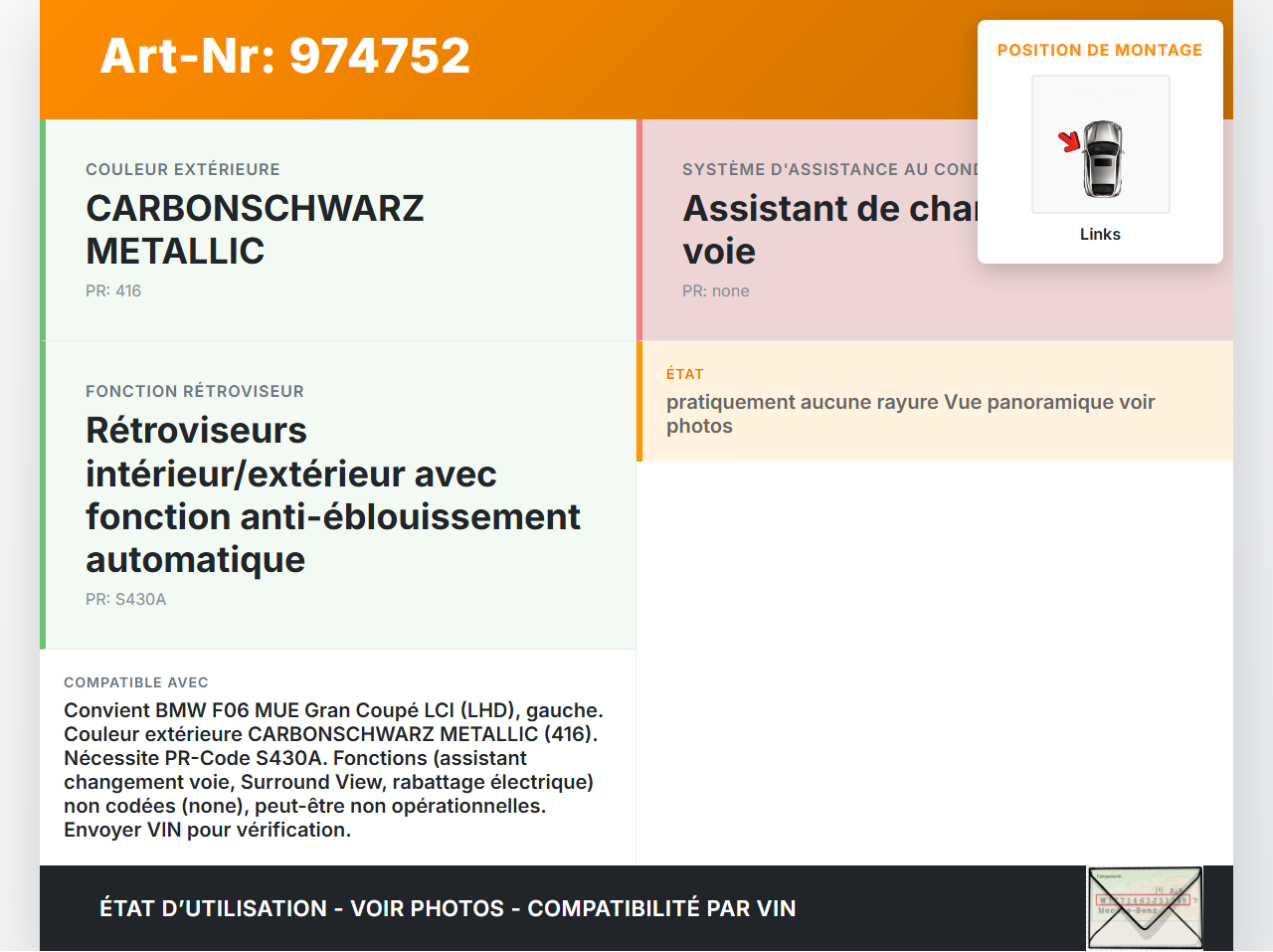Click the SYSTÈME D'ASSISTANCE label
This screenshot has width=1273, height=952.
(x=830, y=169)
